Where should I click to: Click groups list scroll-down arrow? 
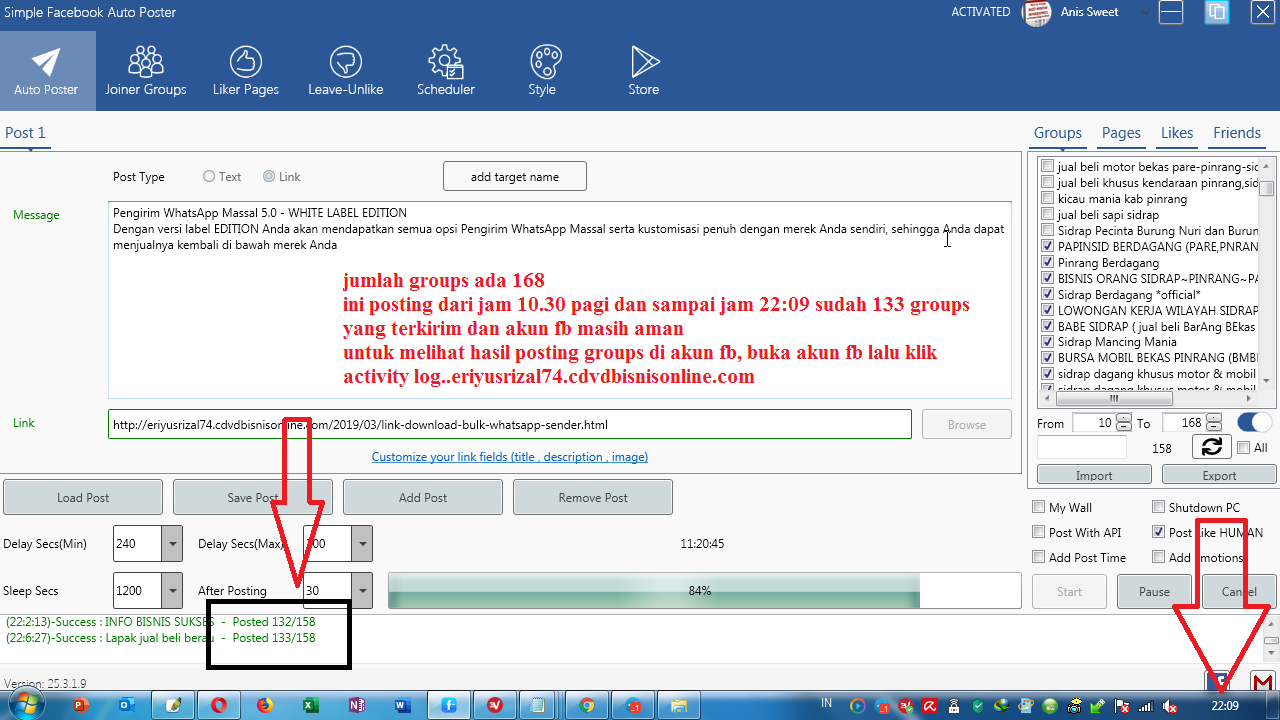[1267, 380]
